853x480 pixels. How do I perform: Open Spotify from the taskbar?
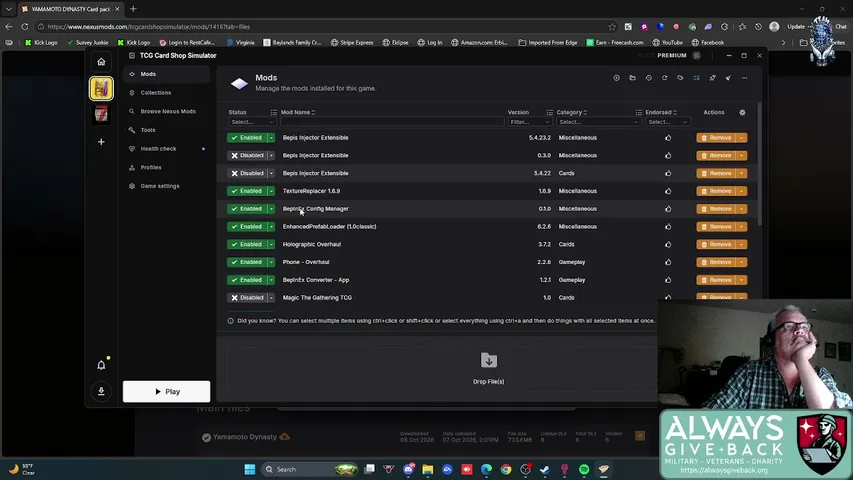584,469
